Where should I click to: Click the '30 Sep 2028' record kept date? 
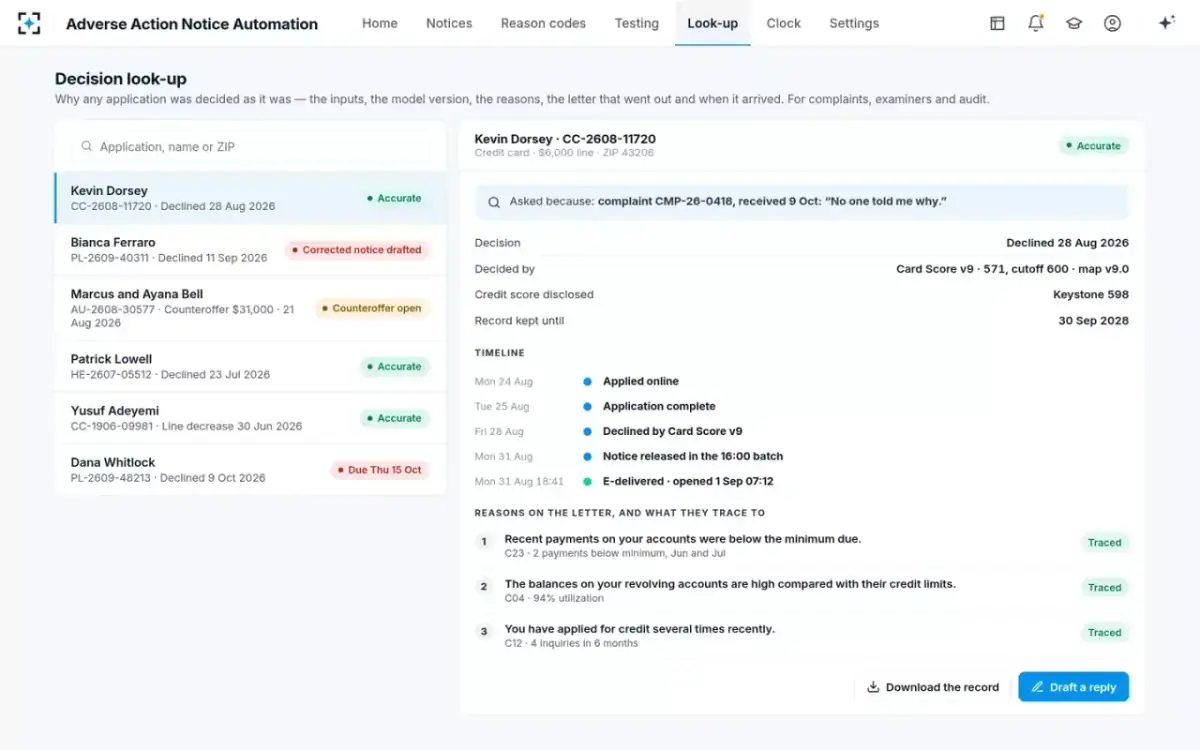click(1093, 321)
